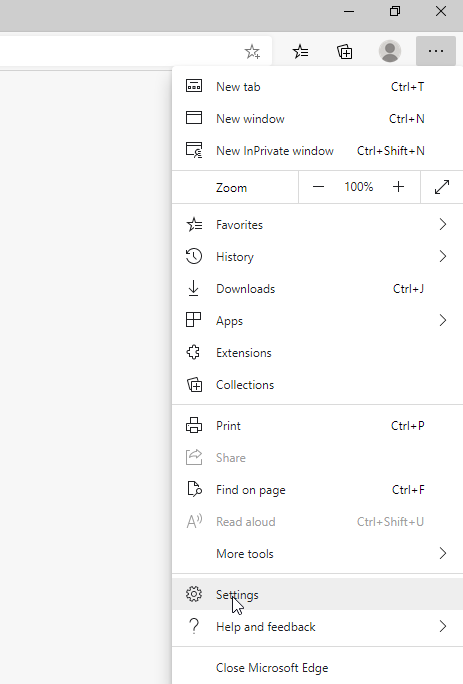This screenshot has width=463, height=684.
Task: Click the Help question mark icon
Action: coord(194,626)
